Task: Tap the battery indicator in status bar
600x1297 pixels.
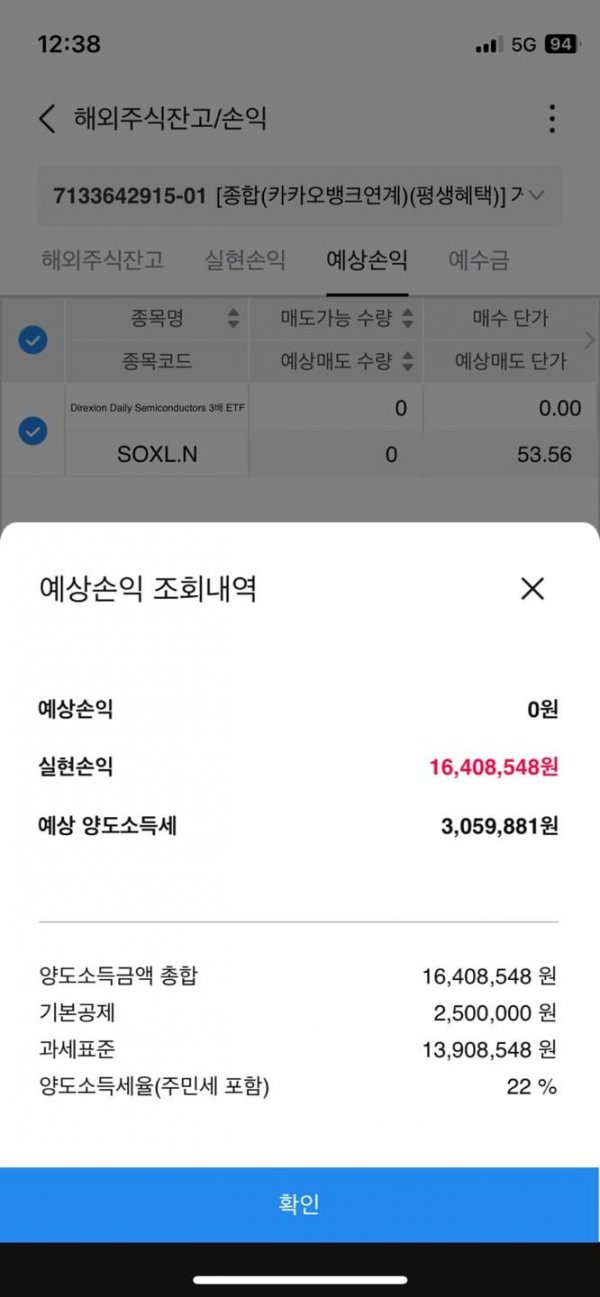Action: [560, 45]
